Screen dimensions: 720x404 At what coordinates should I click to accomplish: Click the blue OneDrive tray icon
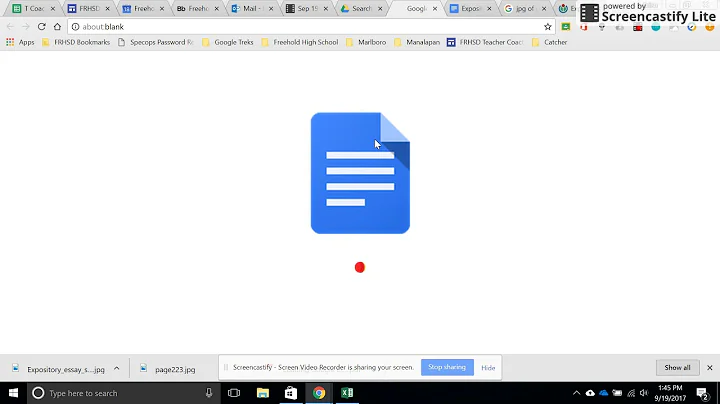click(x=604, y=393)
